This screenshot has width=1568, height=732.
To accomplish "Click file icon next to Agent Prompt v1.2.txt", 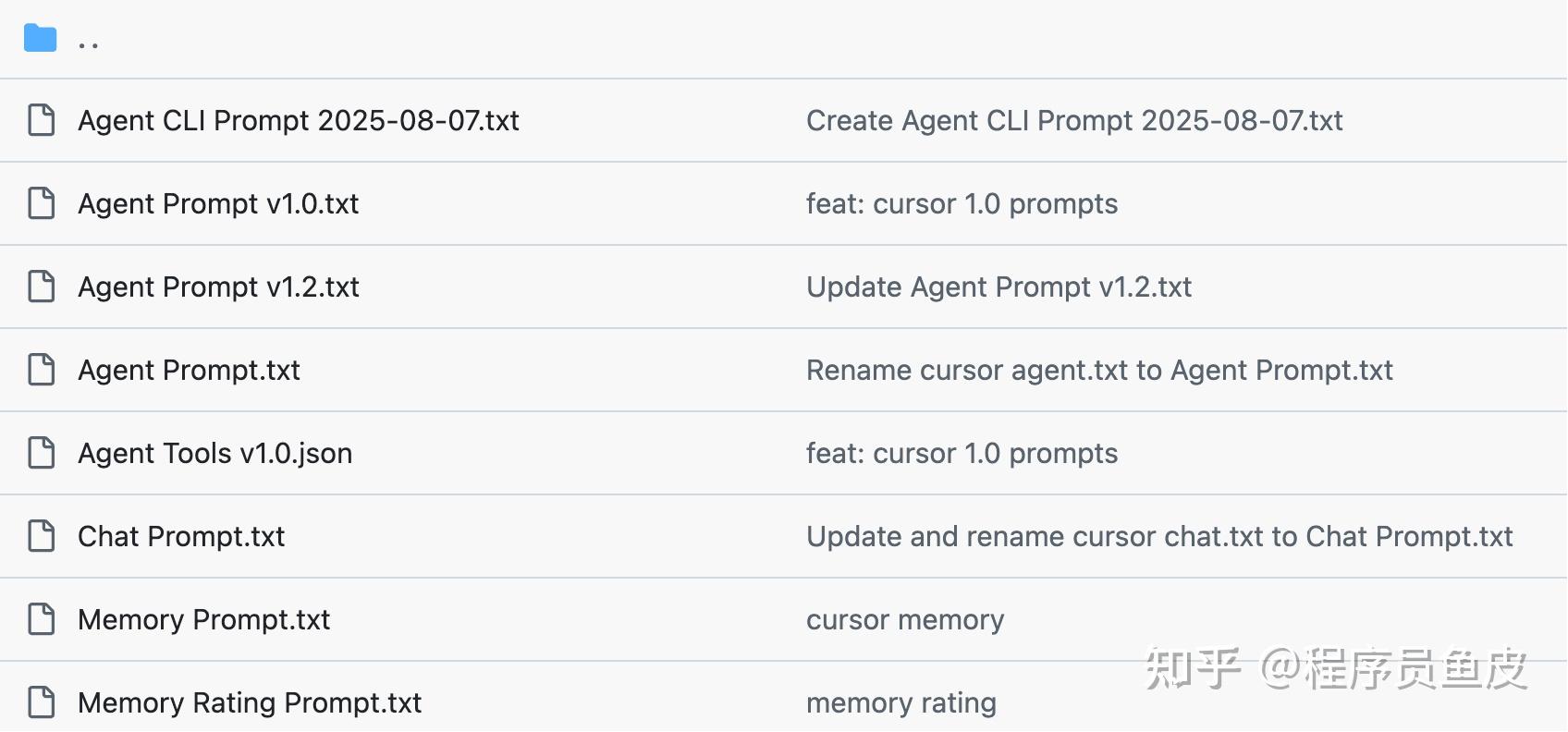I will 42,287.
